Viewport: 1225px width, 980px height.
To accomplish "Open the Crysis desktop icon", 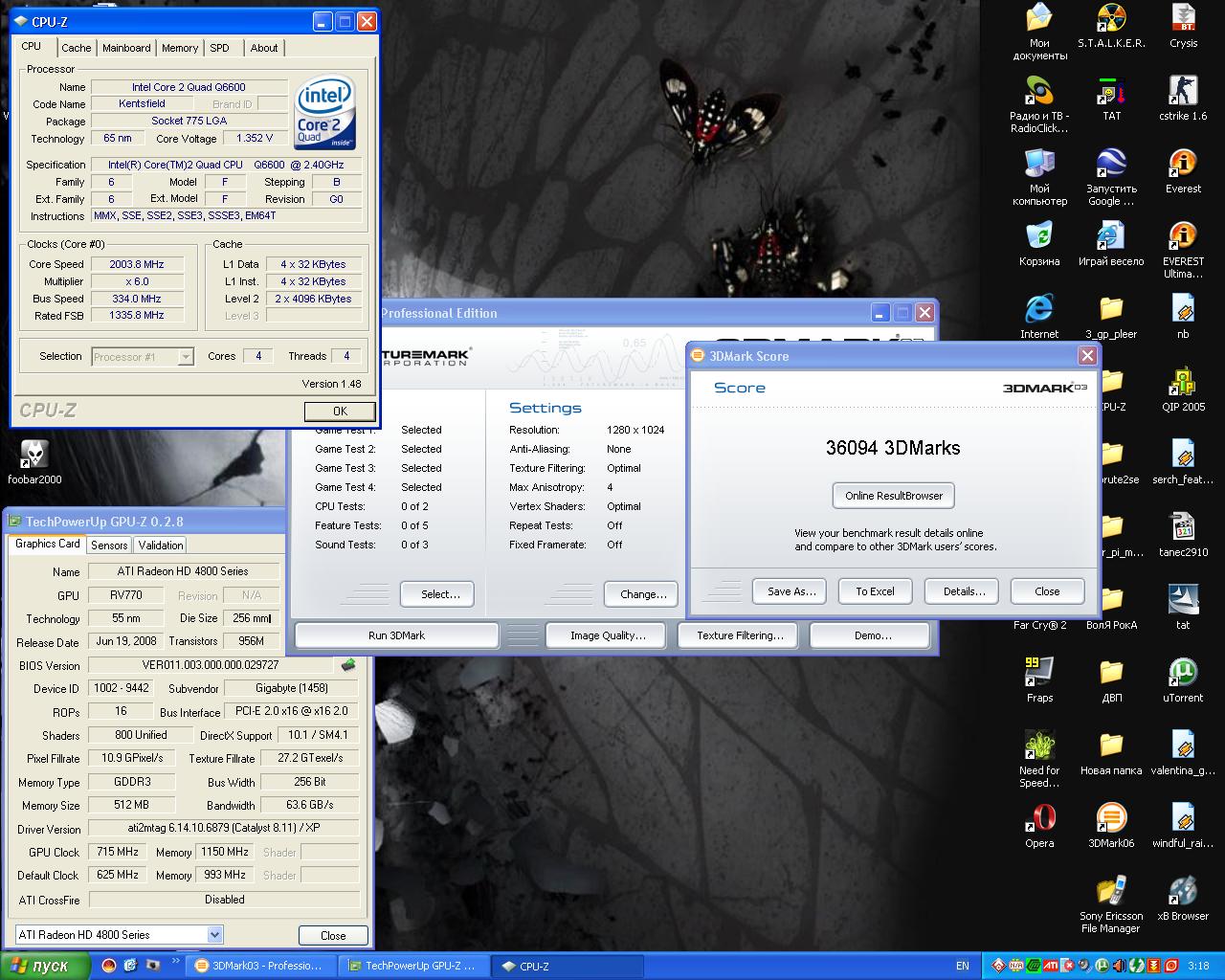I will pos(1183,26).
